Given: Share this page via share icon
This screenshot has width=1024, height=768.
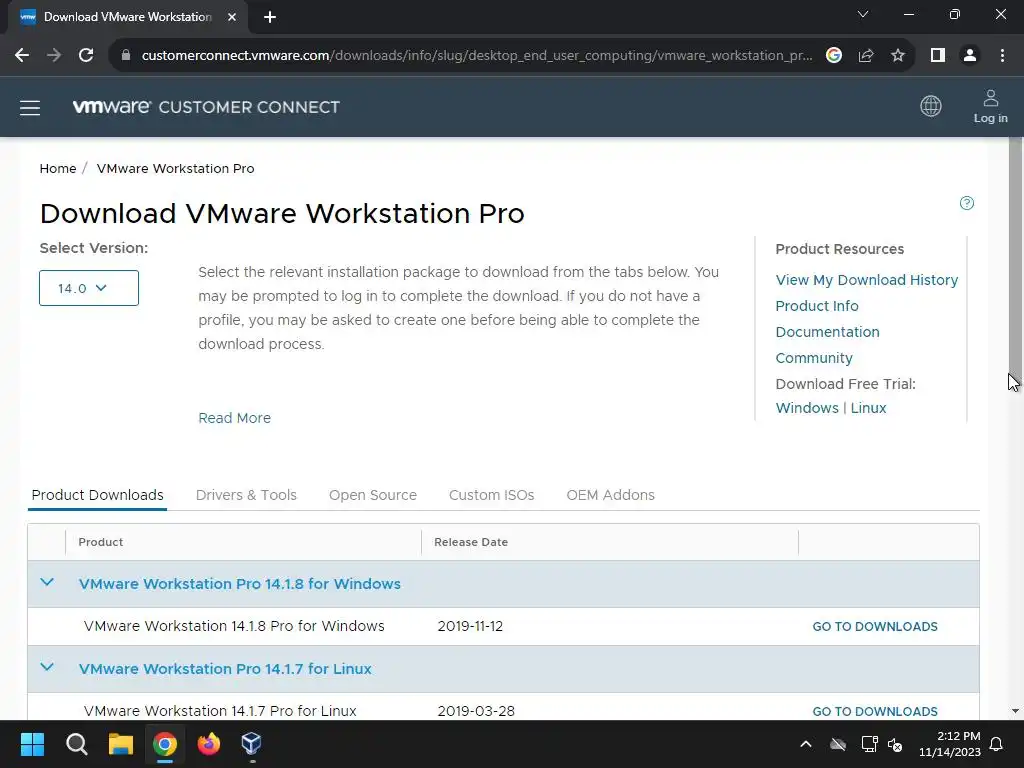Looking at the screenshot, I should [866, 56].
